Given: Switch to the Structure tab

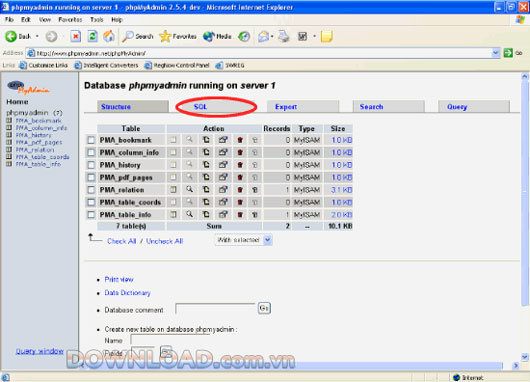Looking at the screenshot, I should pyautogui.click(x=132, y=107).
